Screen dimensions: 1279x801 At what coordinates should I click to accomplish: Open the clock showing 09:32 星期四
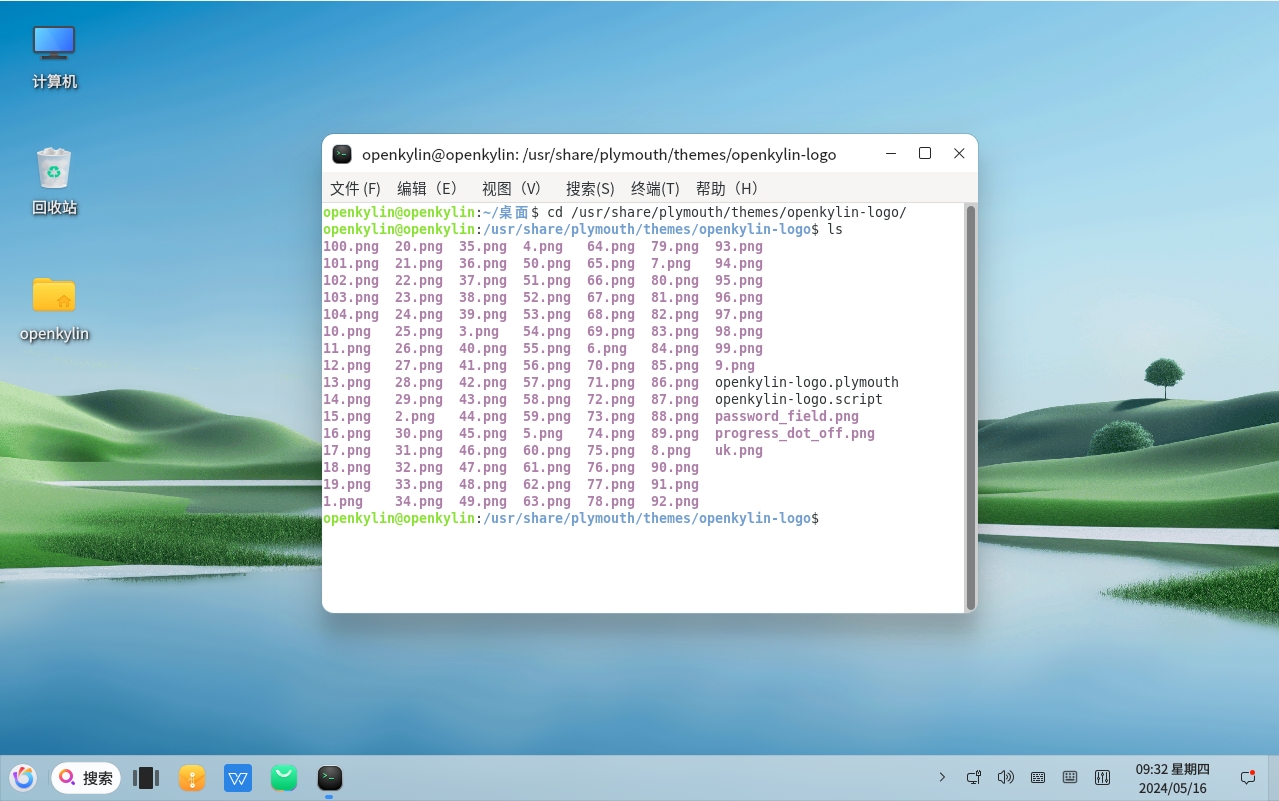click(x=1173, y=778)
